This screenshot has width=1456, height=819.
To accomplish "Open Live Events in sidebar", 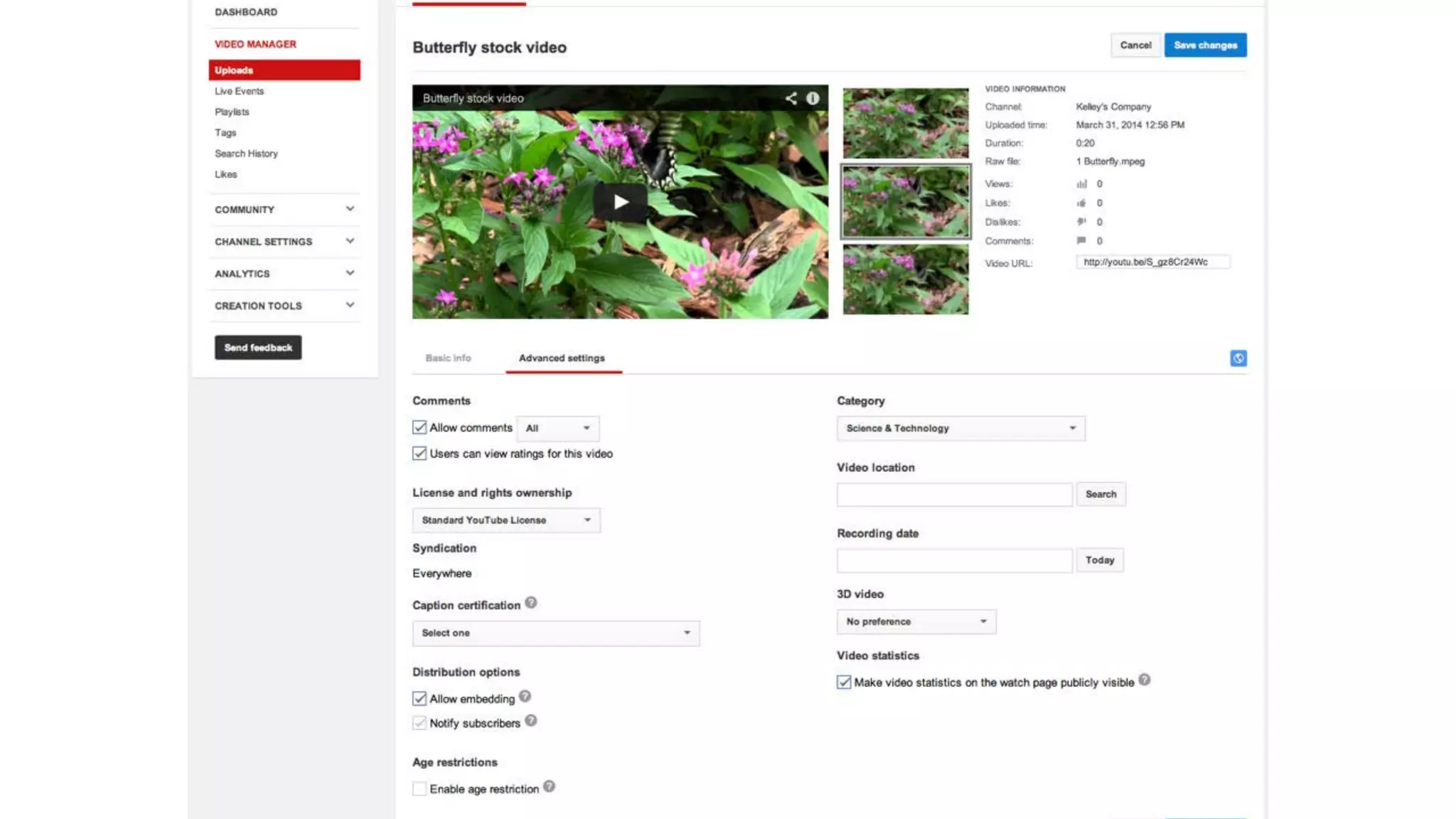I will tap(240, 91).
